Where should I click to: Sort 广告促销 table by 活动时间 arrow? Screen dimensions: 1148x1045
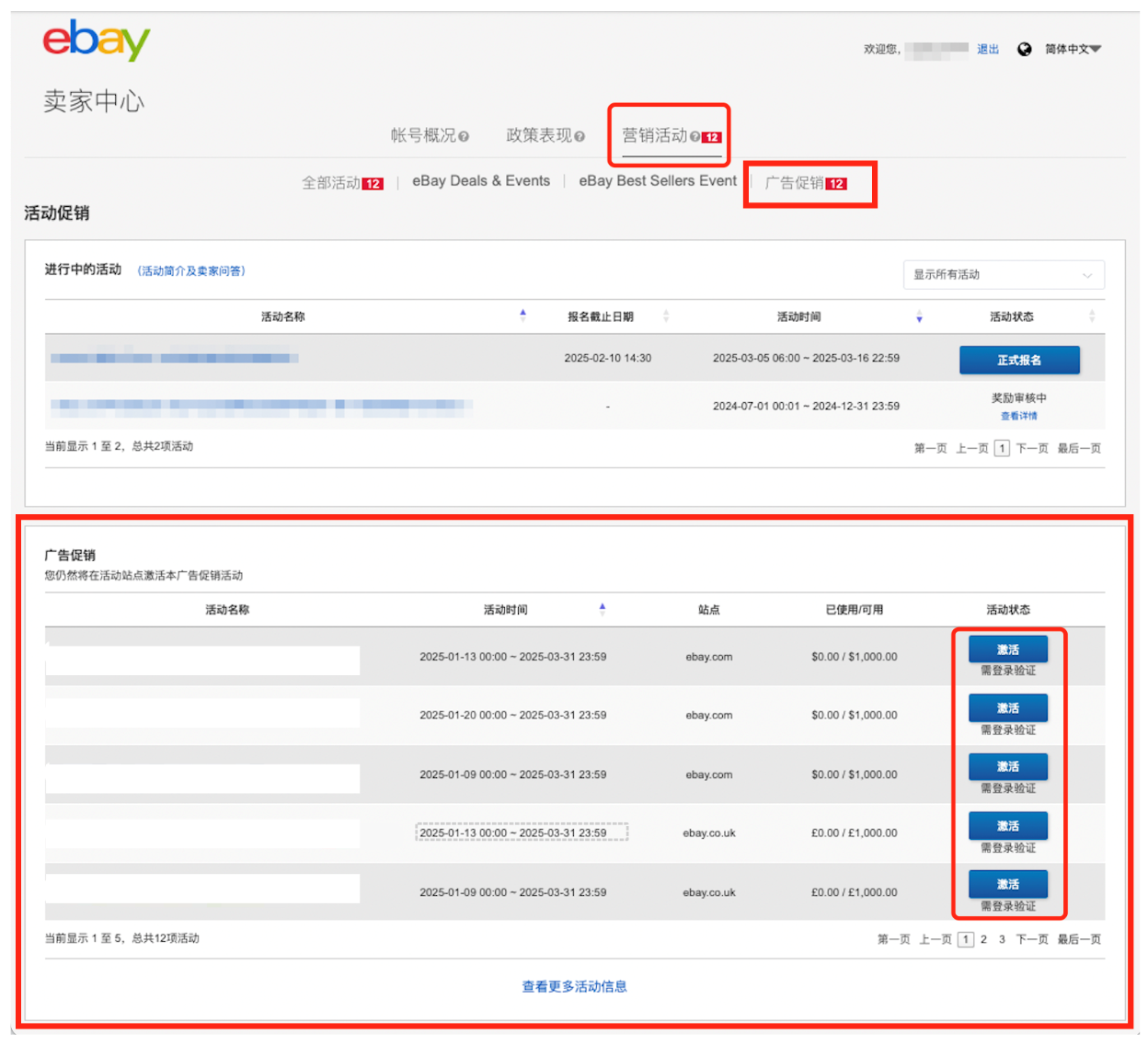603,609
